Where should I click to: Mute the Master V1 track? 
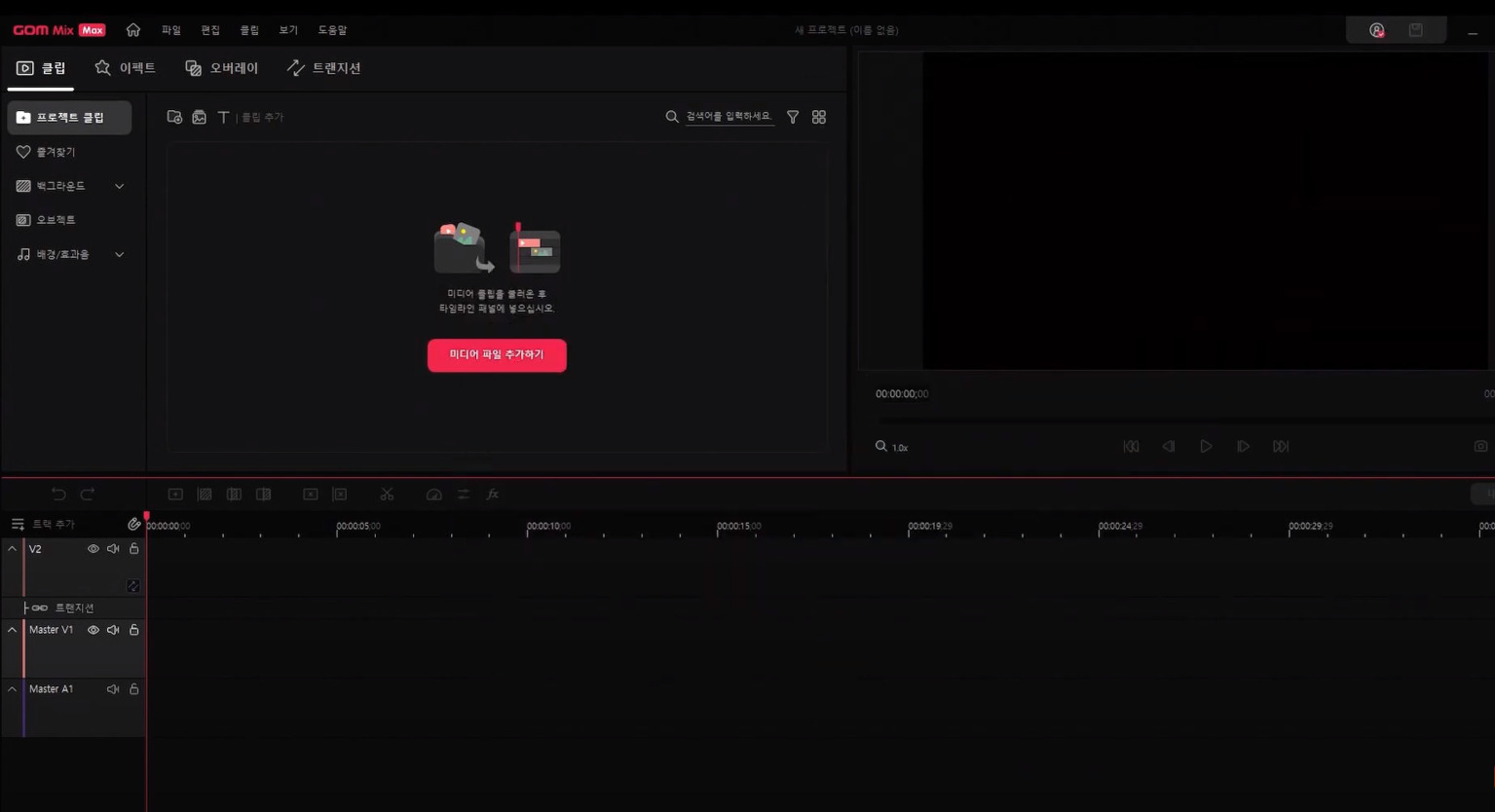(x=113, y=630)
